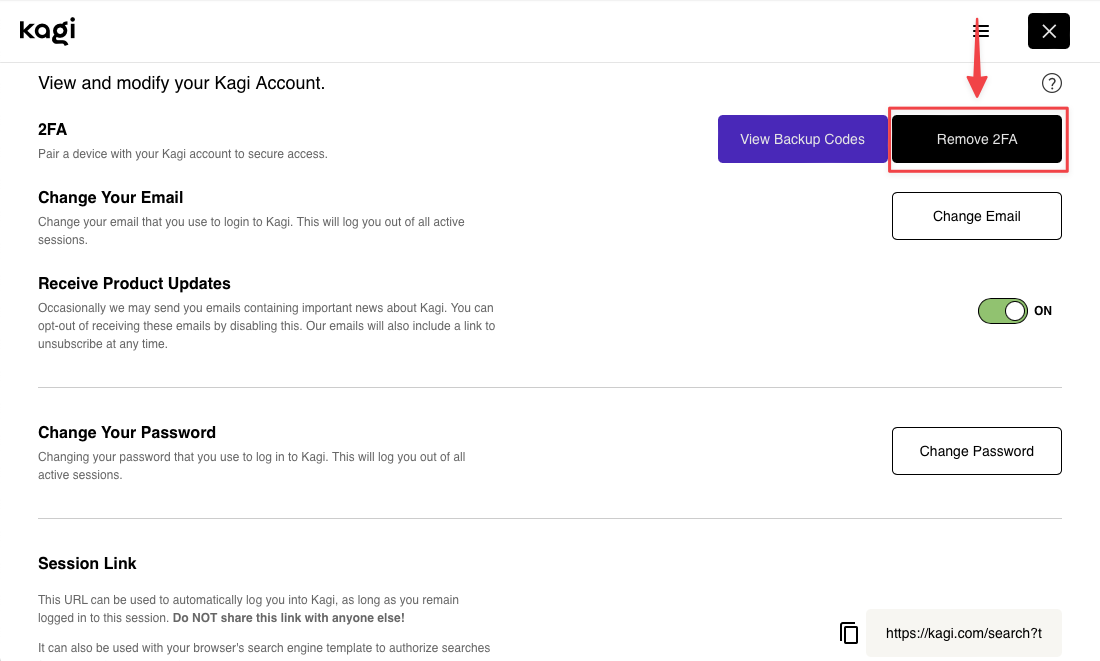The height and width of the screenshot is (661, 1100).
Task: Click View Backup Codes
Action: tap(803, 139)
